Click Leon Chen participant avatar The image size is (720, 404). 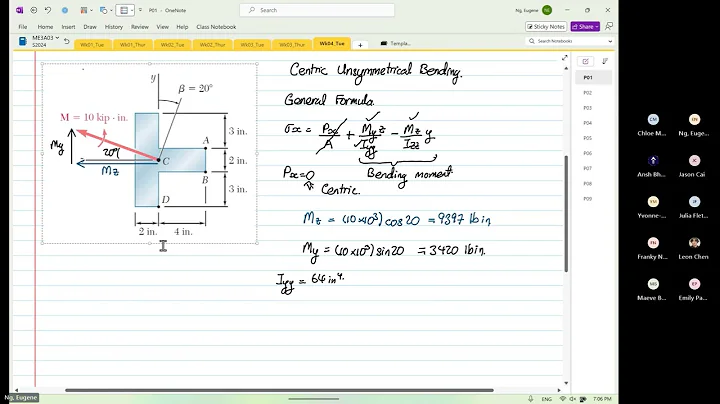694,242
